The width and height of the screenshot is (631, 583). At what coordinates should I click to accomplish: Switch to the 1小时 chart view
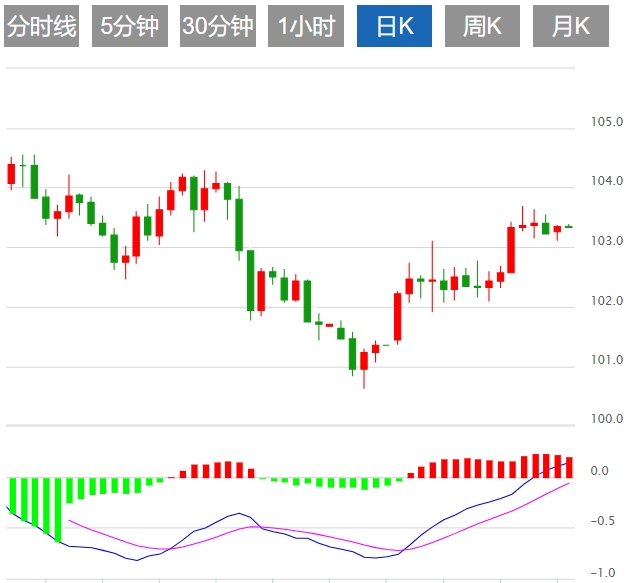coord(306,27)
